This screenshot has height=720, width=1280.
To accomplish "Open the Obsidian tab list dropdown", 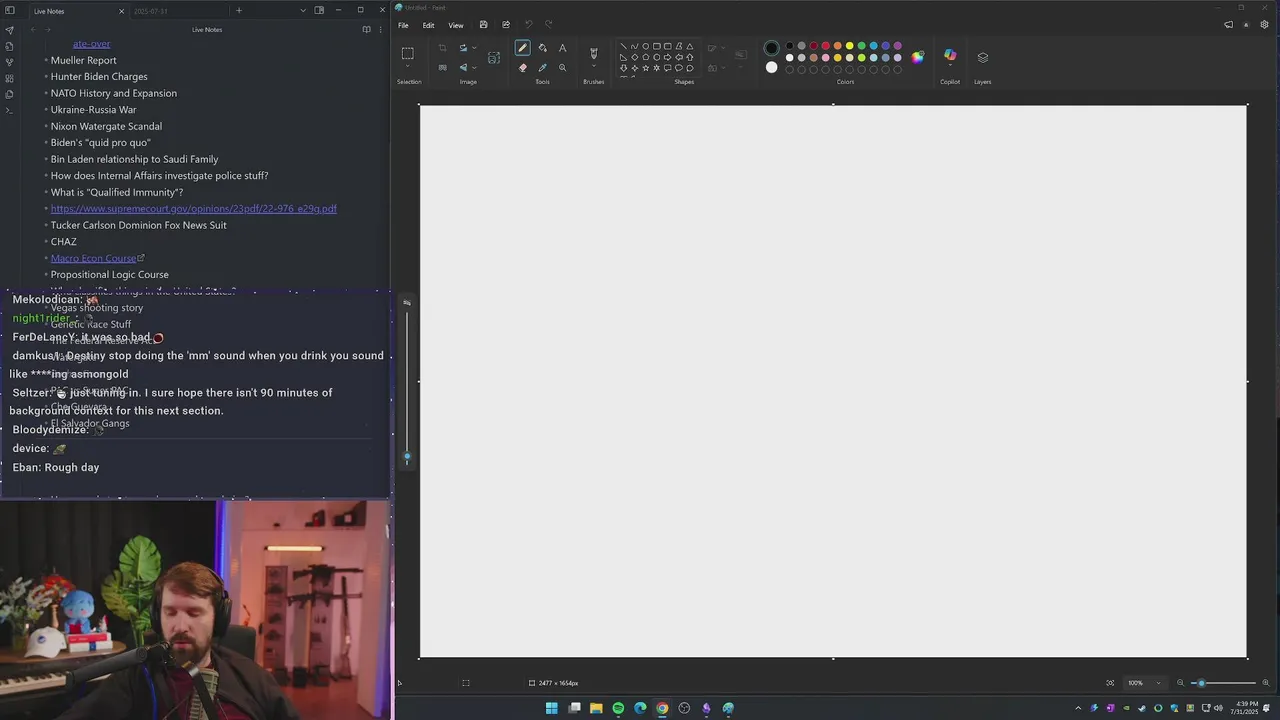I will (x=303, y=10).
